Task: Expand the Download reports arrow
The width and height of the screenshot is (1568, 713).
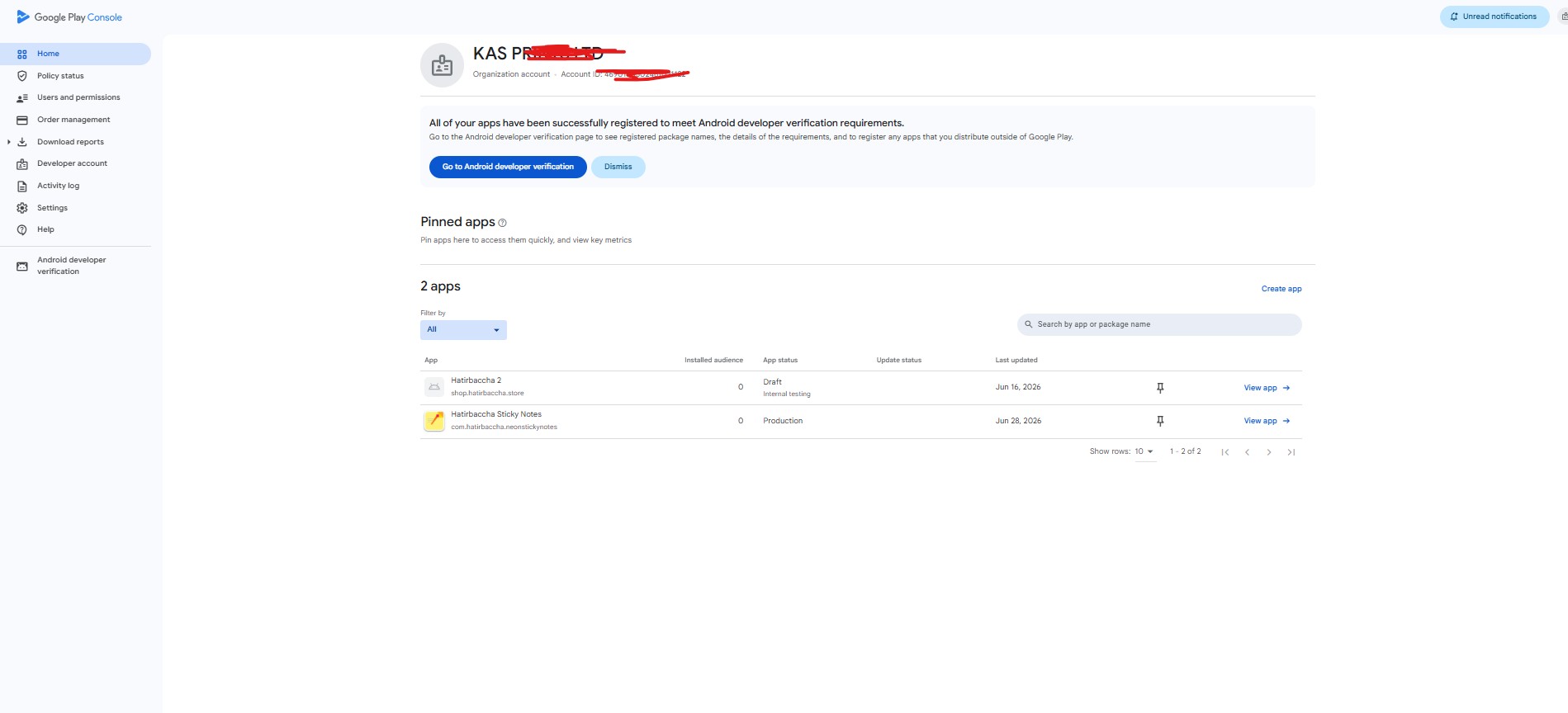Action: [x=8, y=142]
